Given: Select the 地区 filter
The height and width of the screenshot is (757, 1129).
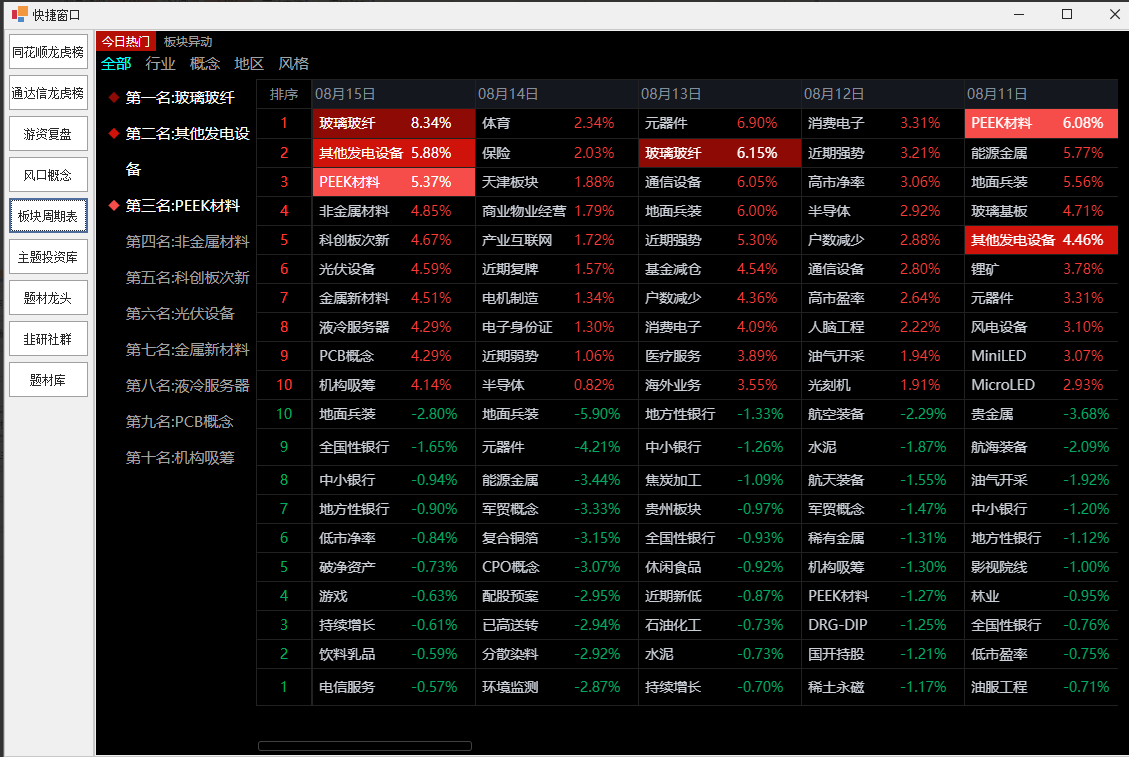Looking at the screenshot, I should [x=248, y=63].
